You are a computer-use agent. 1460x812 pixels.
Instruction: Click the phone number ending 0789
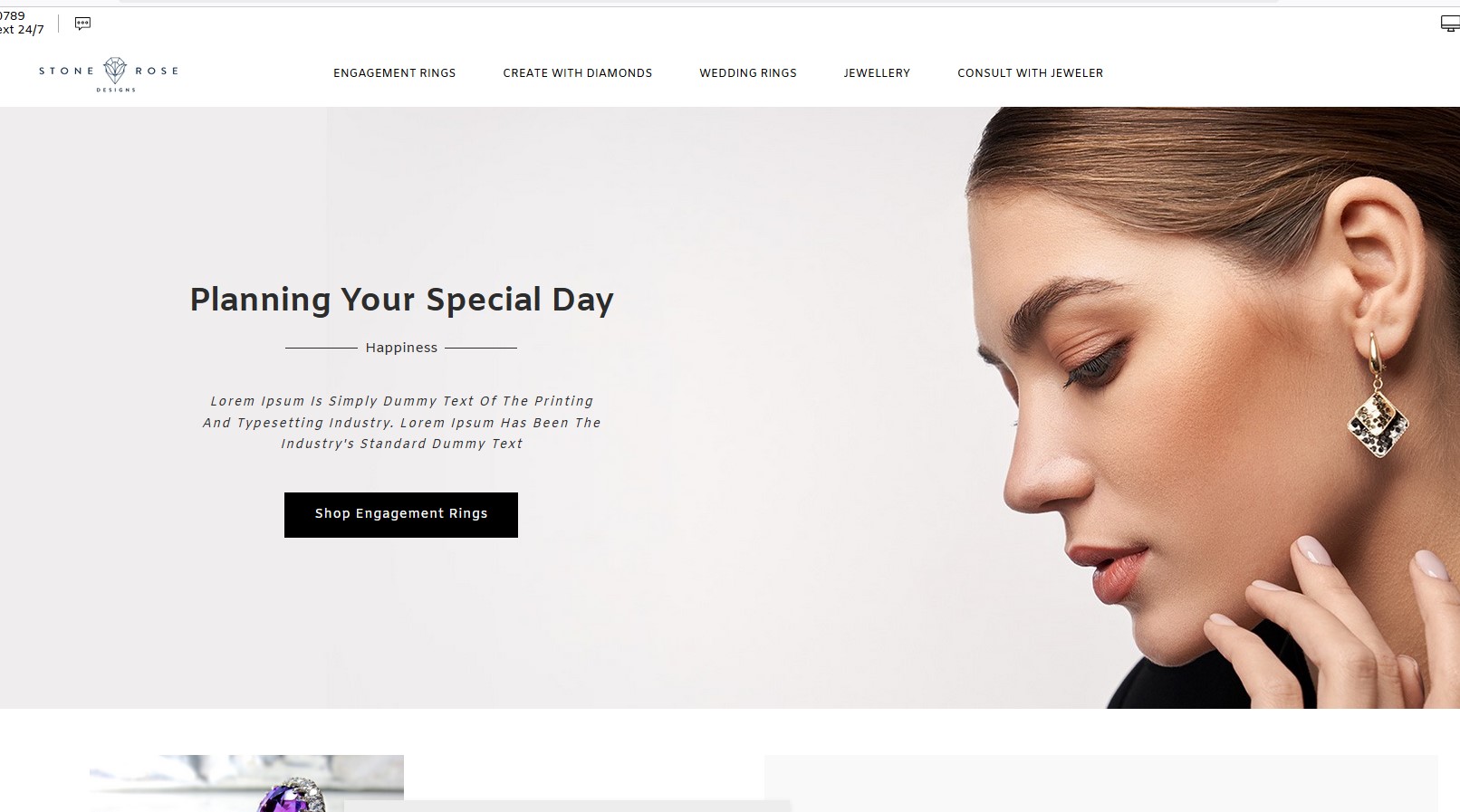point(13,15)
